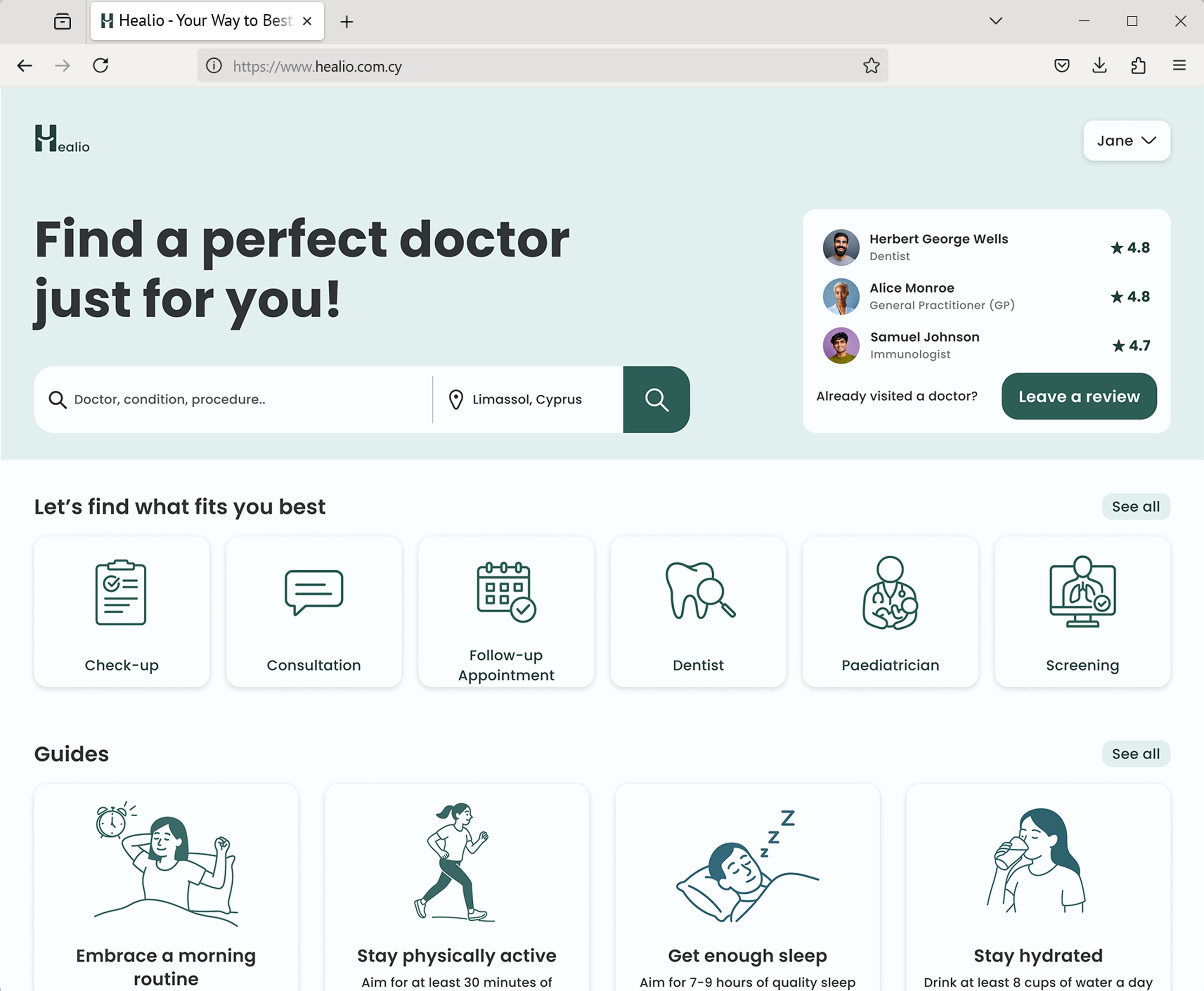Open the Limassol, Cyprus location selector
This screenshot has width=1204, height=991.
(526, 400)
